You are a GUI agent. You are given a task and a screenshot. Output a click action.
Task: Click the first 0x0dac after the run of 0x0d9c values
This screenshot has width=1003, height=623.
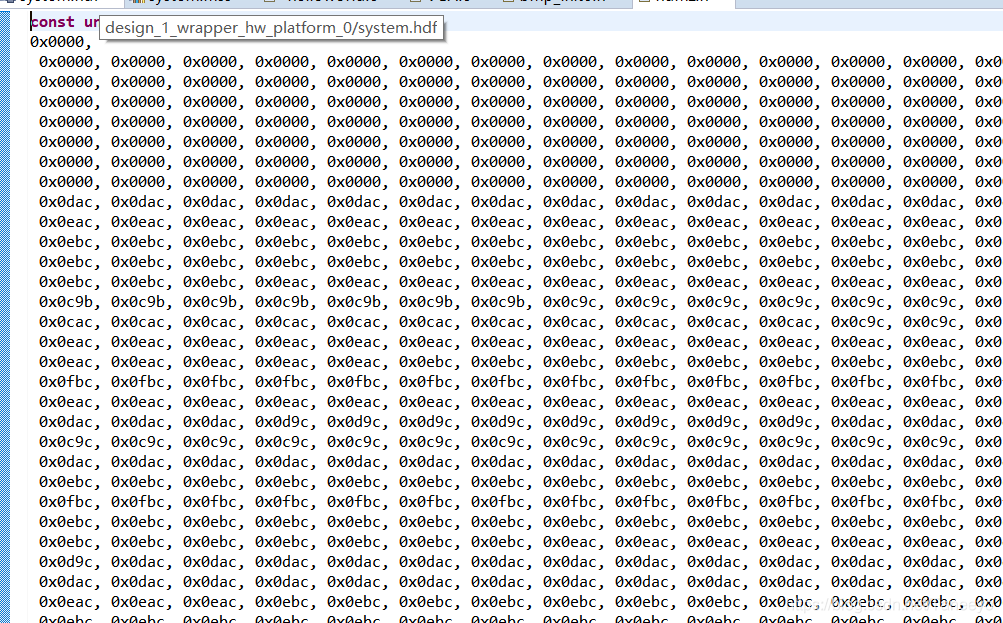tap(858, 422)
